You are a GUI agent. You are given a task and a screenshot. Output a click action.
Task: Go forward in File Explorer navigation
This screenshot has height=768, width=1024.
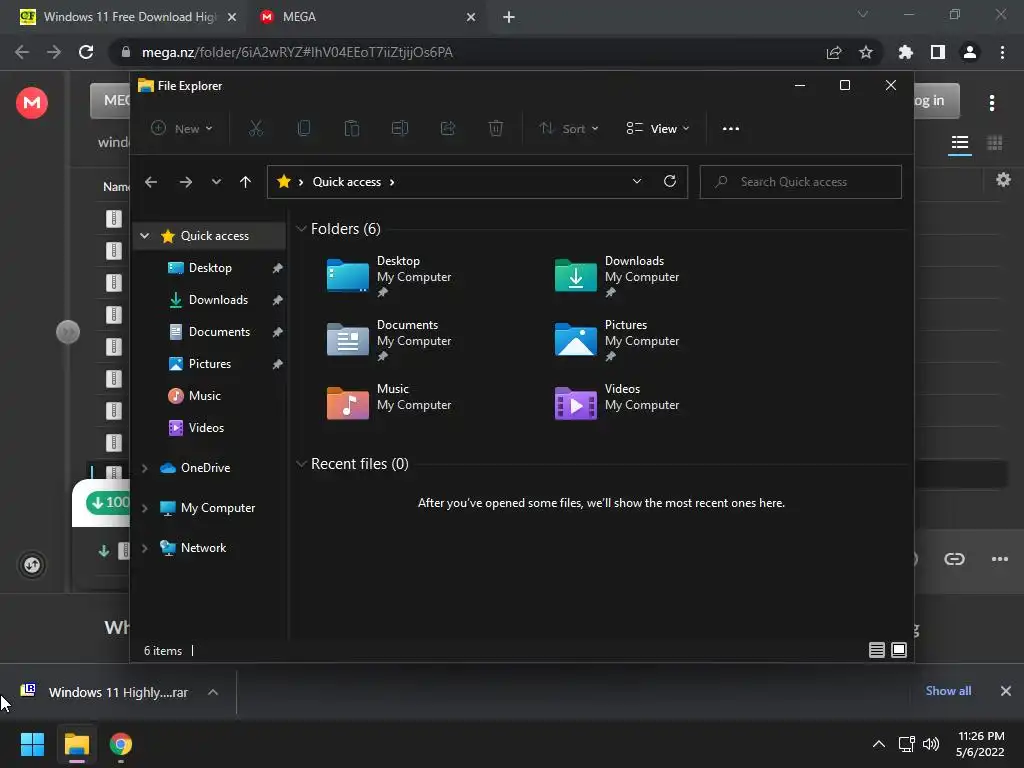point(185,182)
